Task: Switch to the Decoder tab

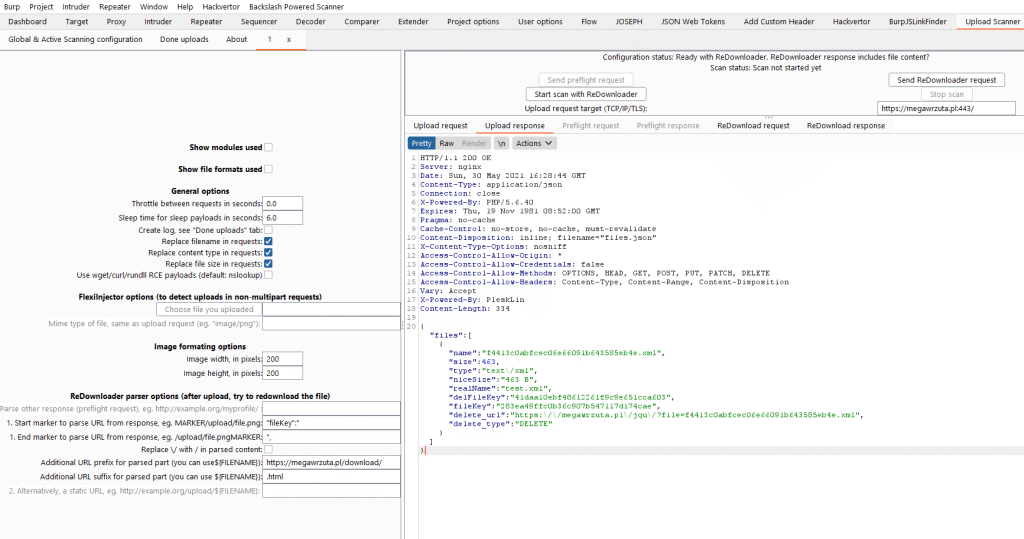Action: point(311,22)
